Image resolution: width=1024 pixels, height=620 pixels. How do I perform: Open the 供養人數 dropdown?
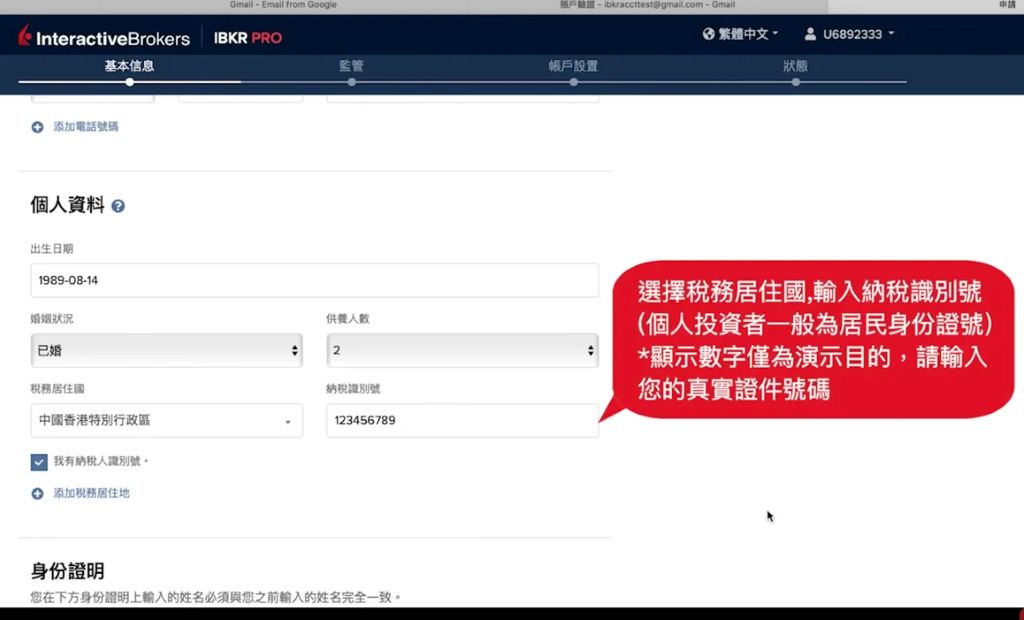point(462,351)
